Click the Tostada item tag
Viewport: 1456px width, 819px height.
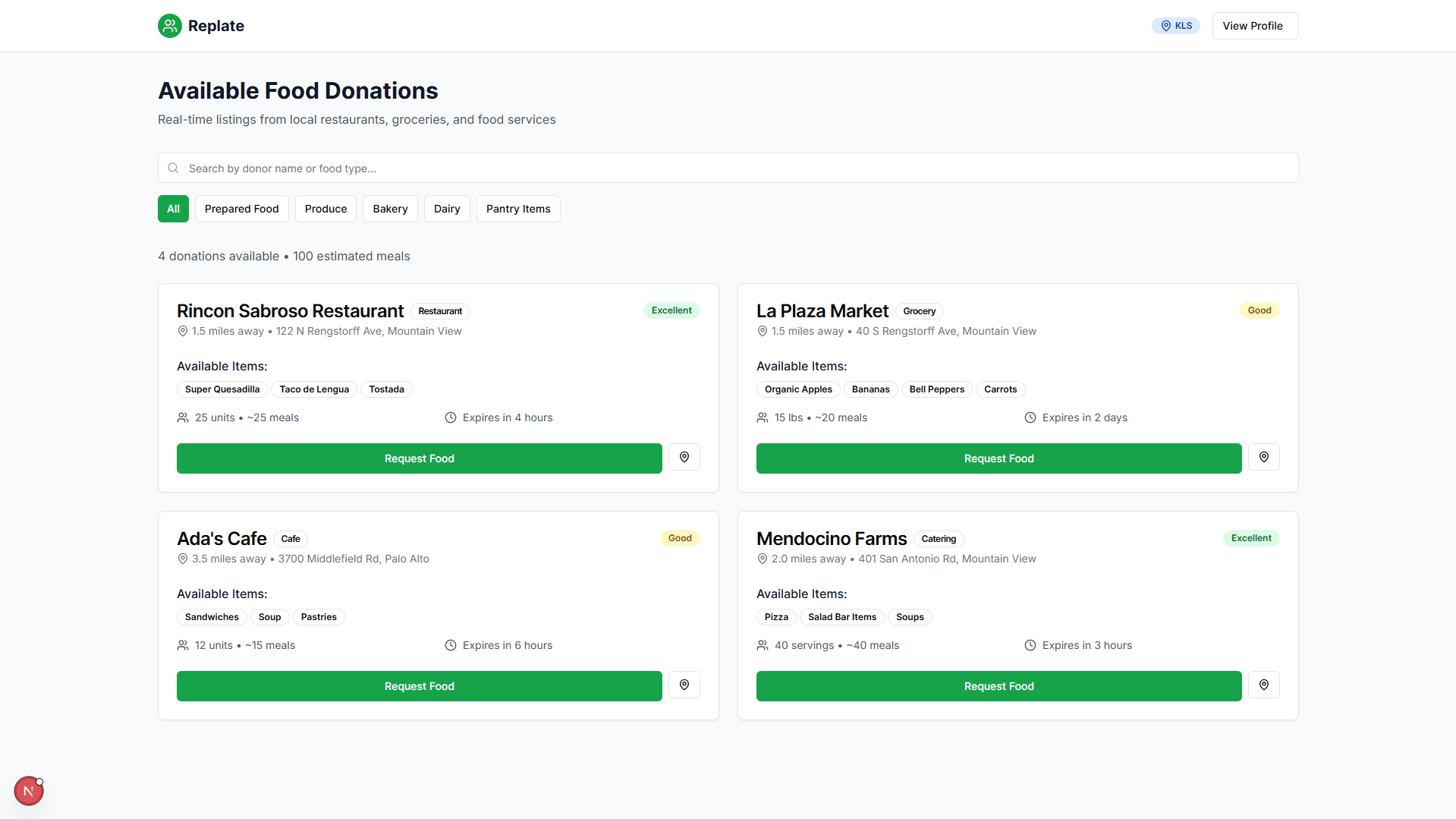[386, 389]
